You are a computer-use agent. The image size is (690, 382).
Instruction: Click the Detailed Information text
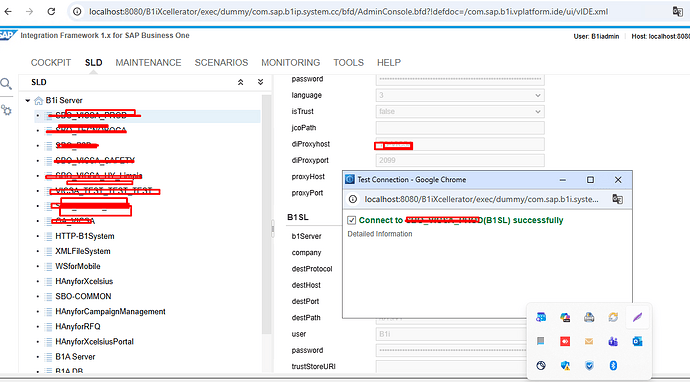coord(380,234)
